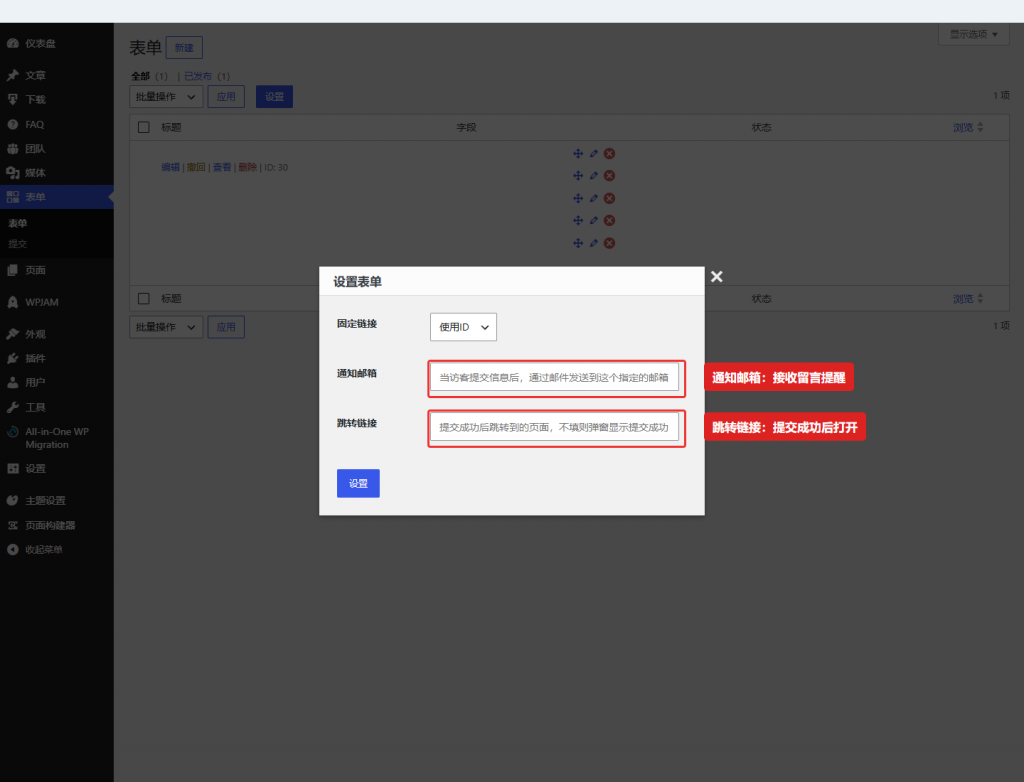Click the 媒体 media icon
Screen dimensions: 1024x782
(x=12, y=172)
